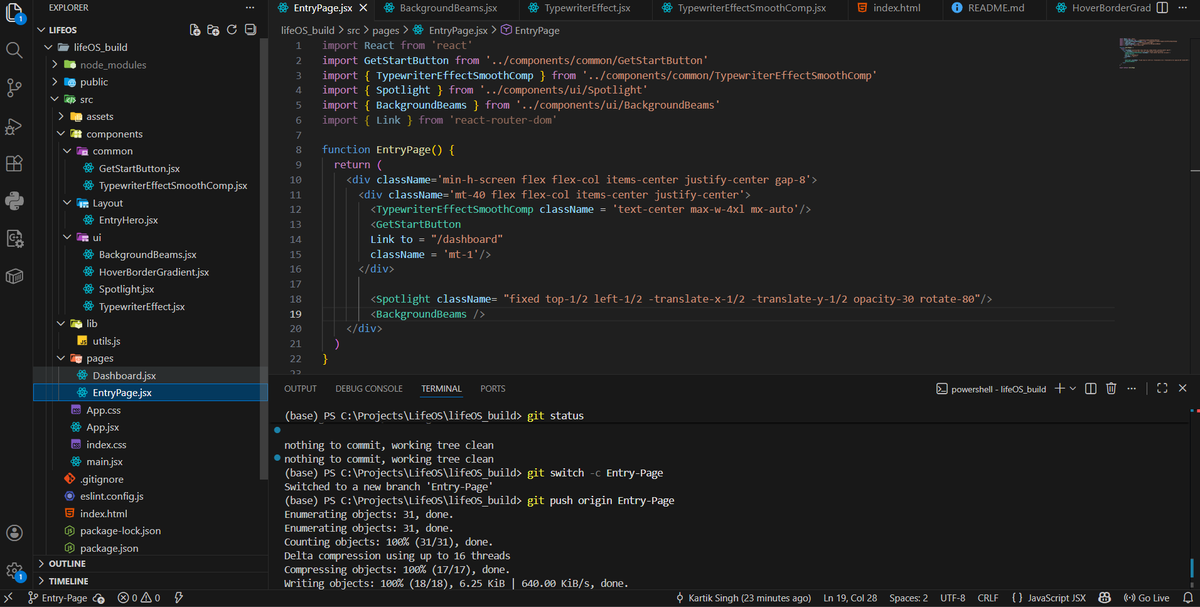This screenshot has height=607, width=1200.
Task: Close the EntryPage.jsx editor tab
Action: point(363,8)
